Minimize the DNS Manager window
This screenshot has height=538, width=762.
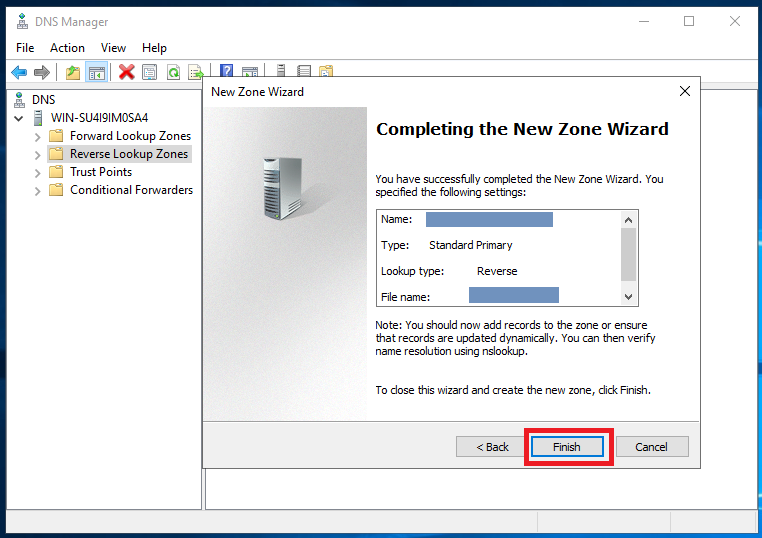(644, 21)
